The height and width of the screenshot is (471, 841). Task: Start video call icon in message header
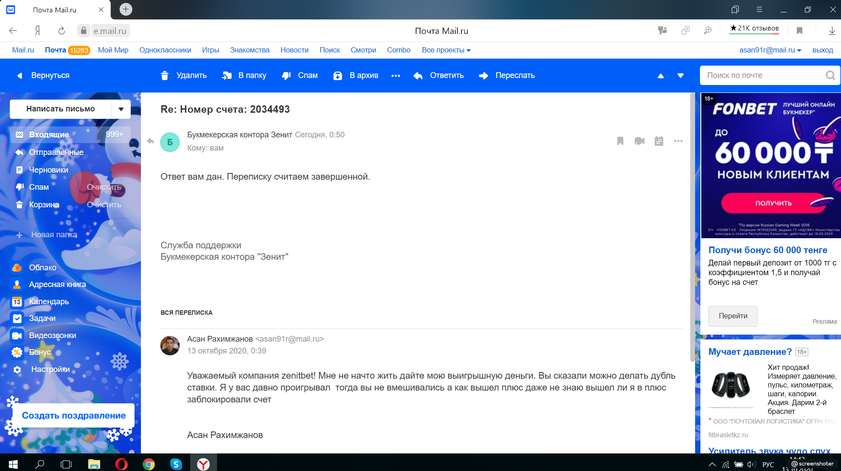639,141
